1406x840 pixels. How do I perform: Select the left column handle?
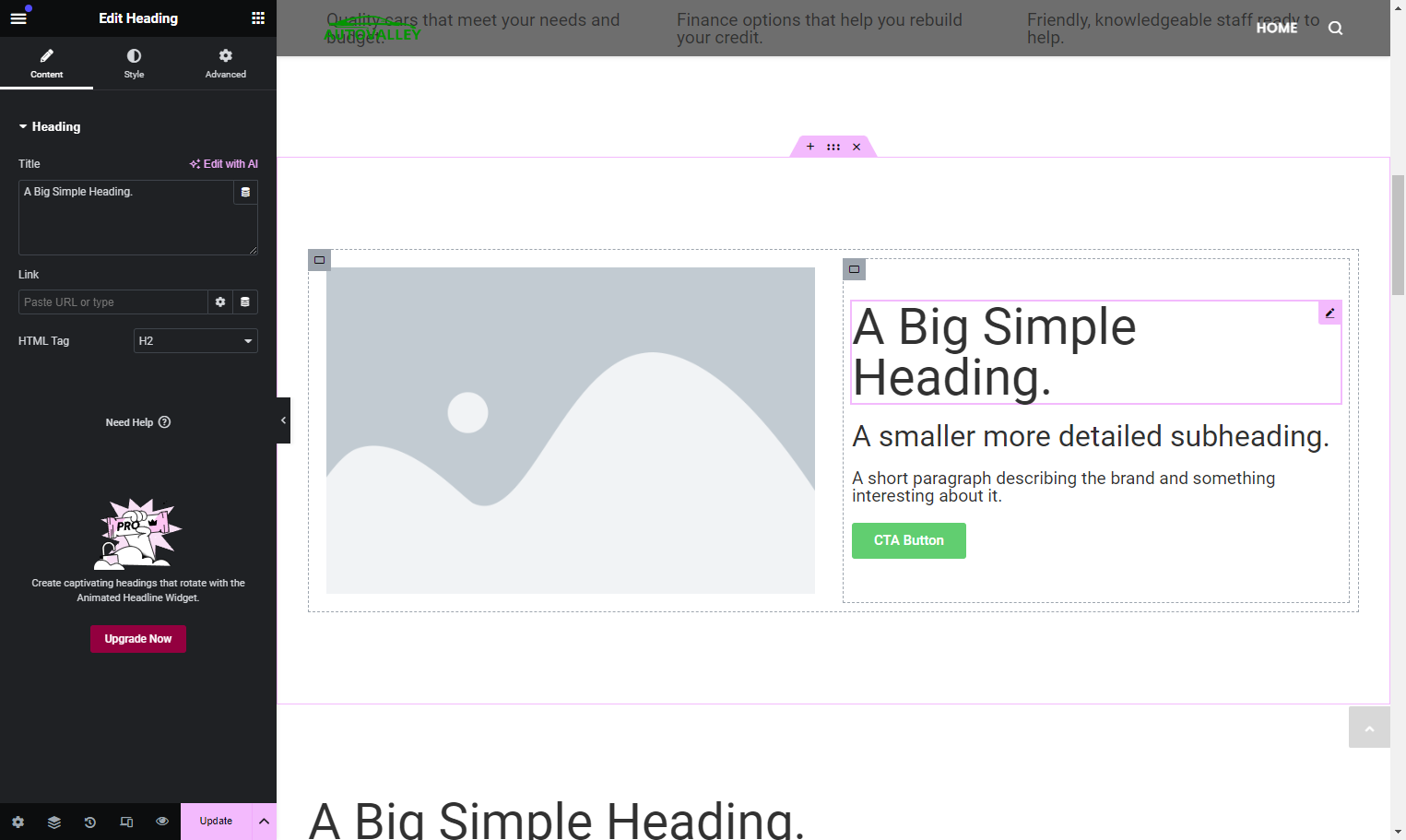coord(319,260)
